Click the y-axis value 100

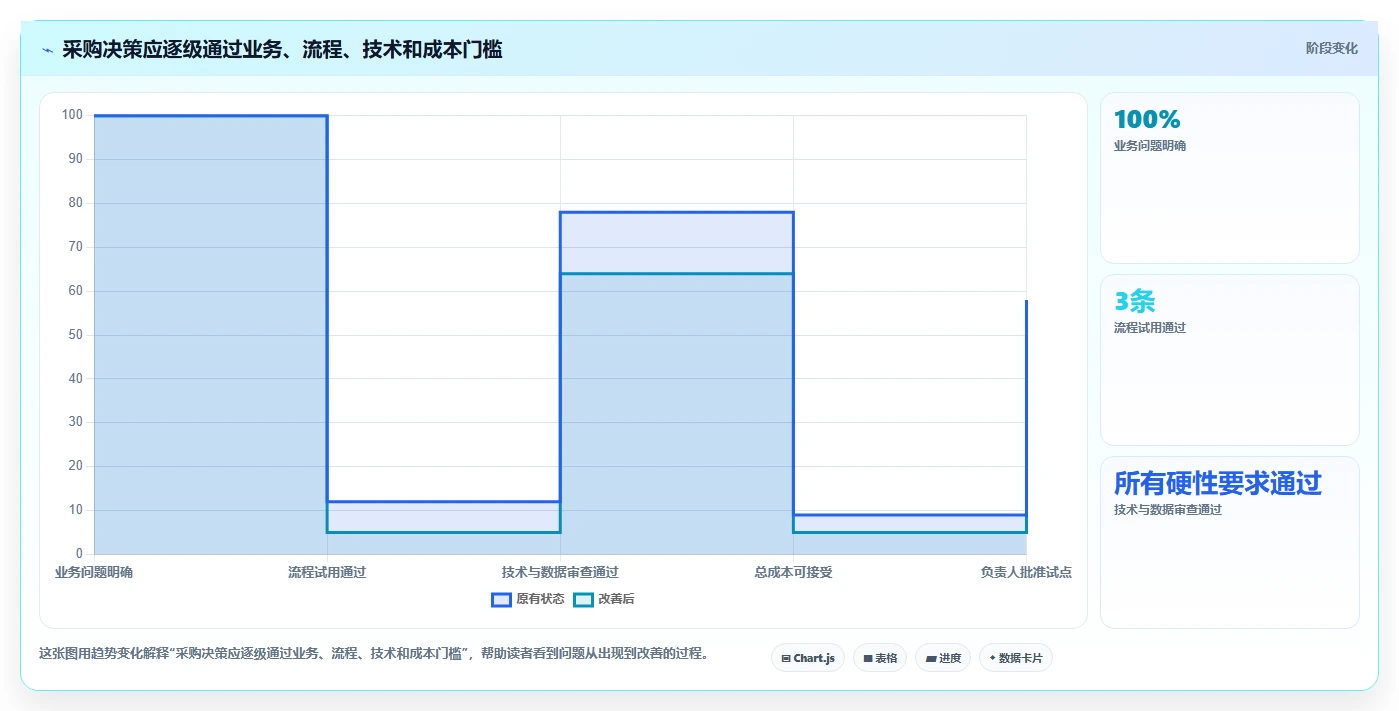click(x=72, y=115)
